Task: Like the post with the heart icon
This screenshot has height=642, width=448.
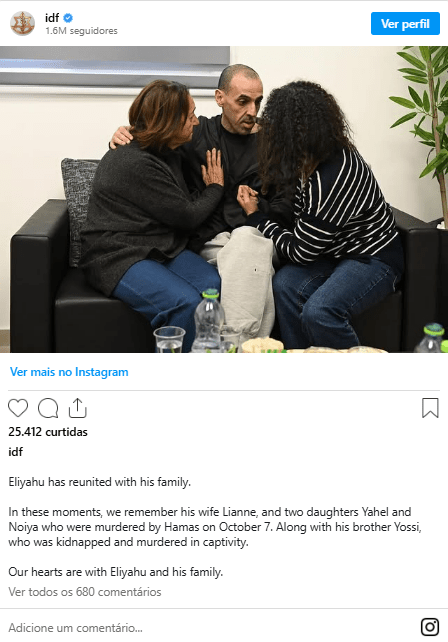Action: point(18,408)
